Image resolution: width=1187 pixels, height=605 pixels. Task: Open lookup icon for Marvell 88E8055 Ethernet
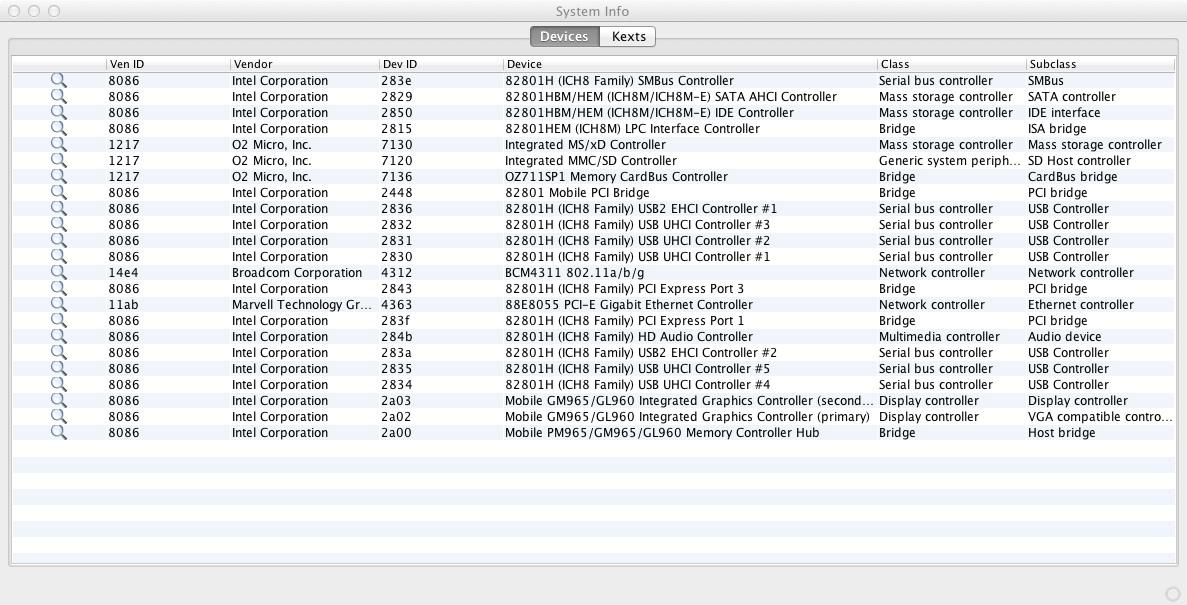click(59, 305)
